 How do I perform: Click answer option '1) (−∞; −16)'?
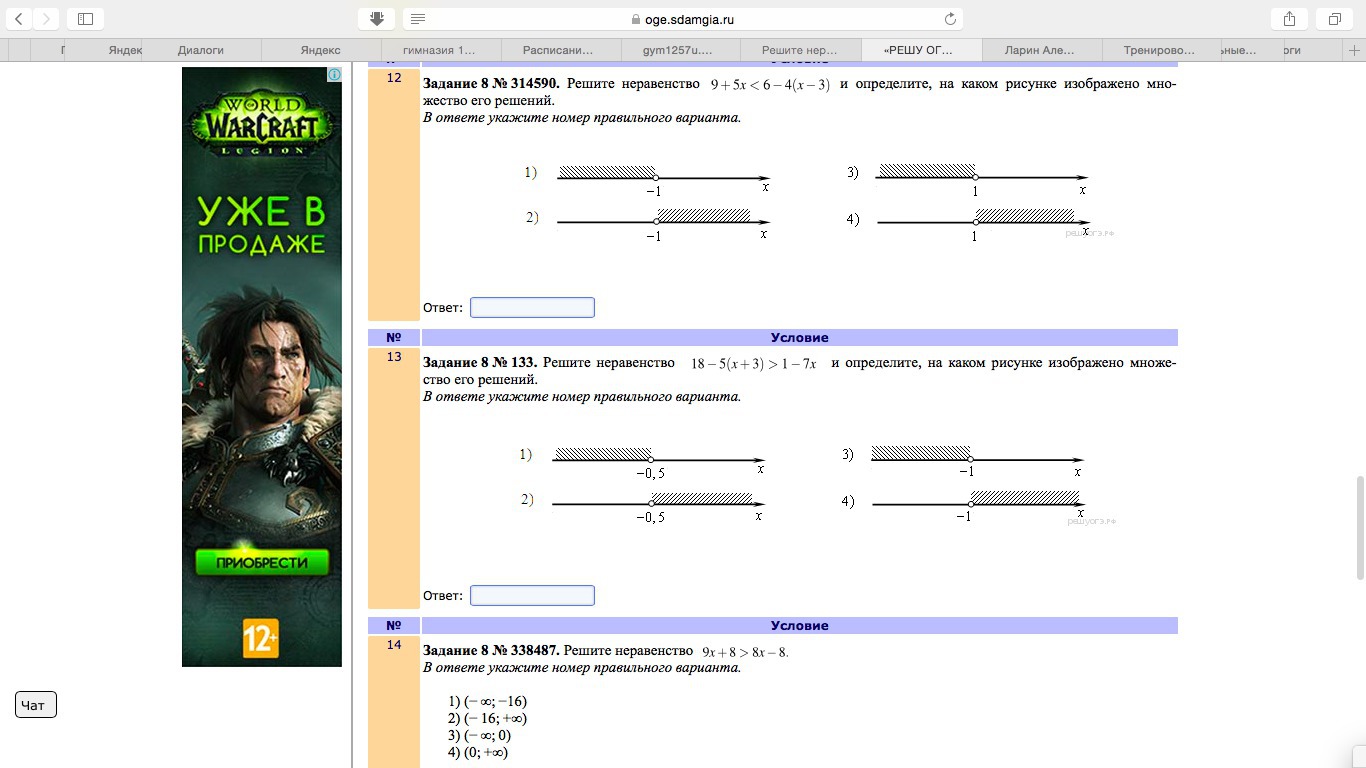pyautogui.click(x=488, y=701)
